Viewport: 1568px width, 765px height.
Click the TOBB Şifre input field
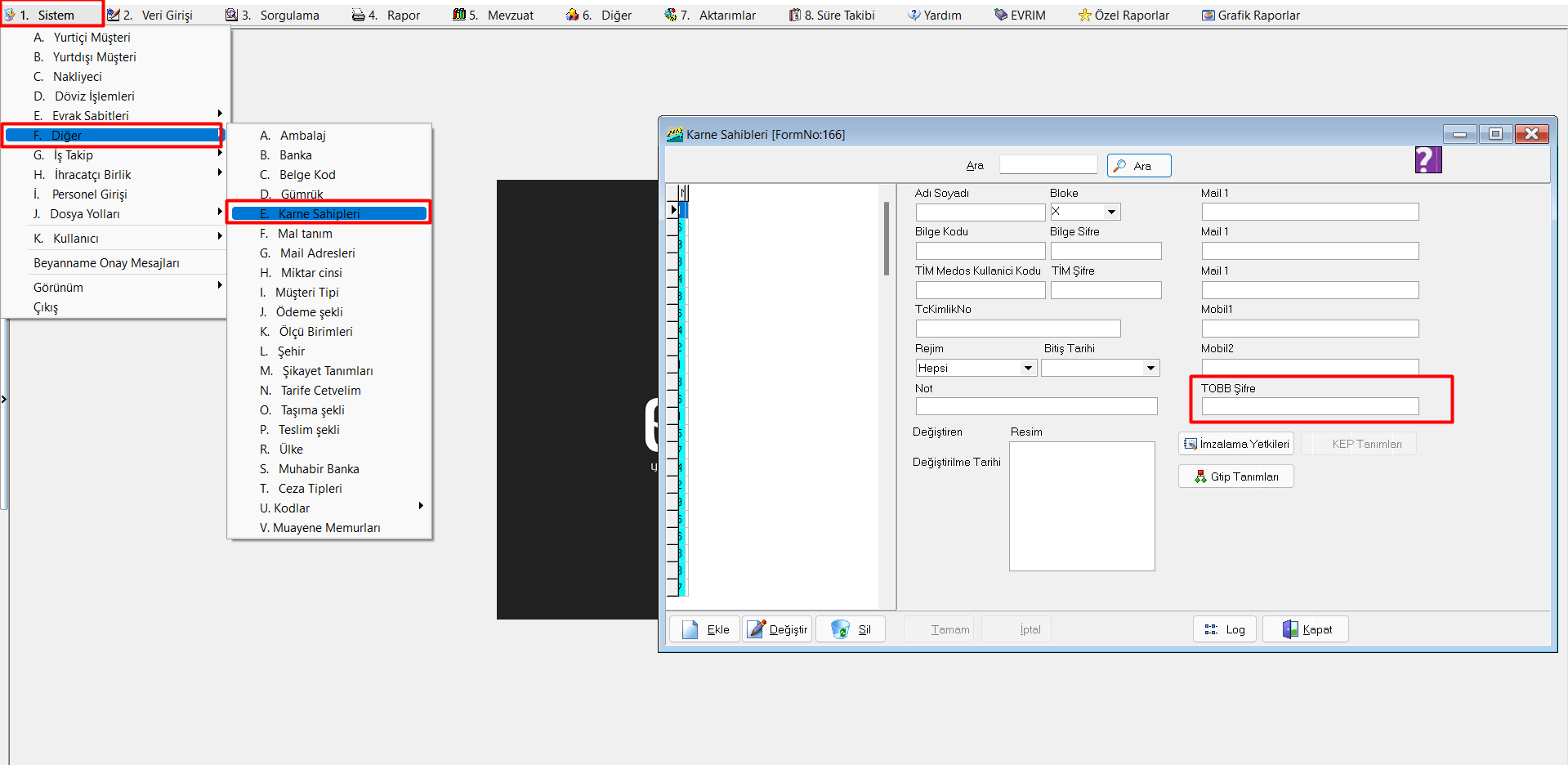click(1311, 406)
